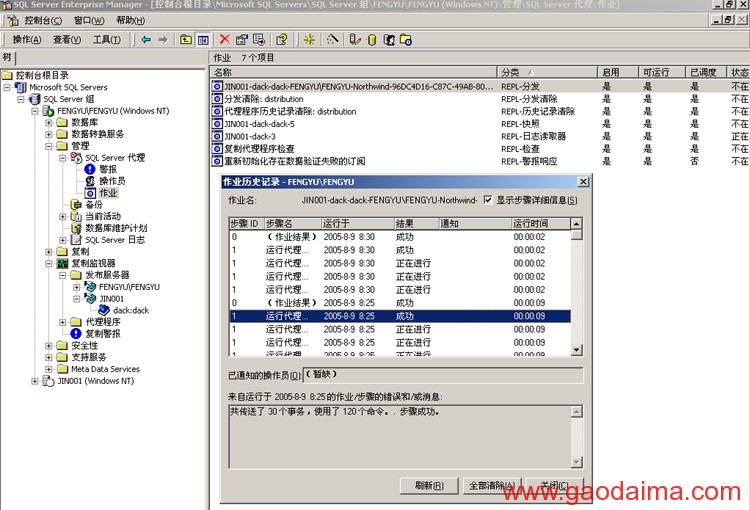The width and height of the screenshot is (750, 510).
Task: Select the 警报 alerts icon in tree
Action: pyautogui.click(x=89, y=169)
